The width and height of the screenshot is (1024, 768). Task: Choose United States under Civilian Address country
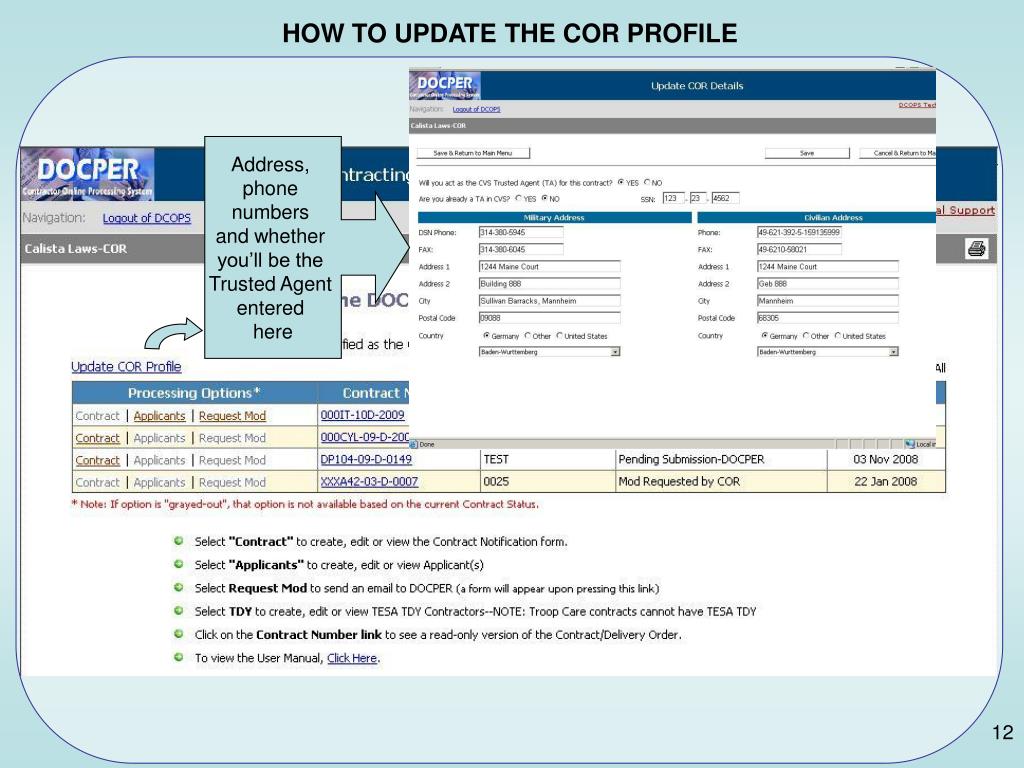(838, 336)
